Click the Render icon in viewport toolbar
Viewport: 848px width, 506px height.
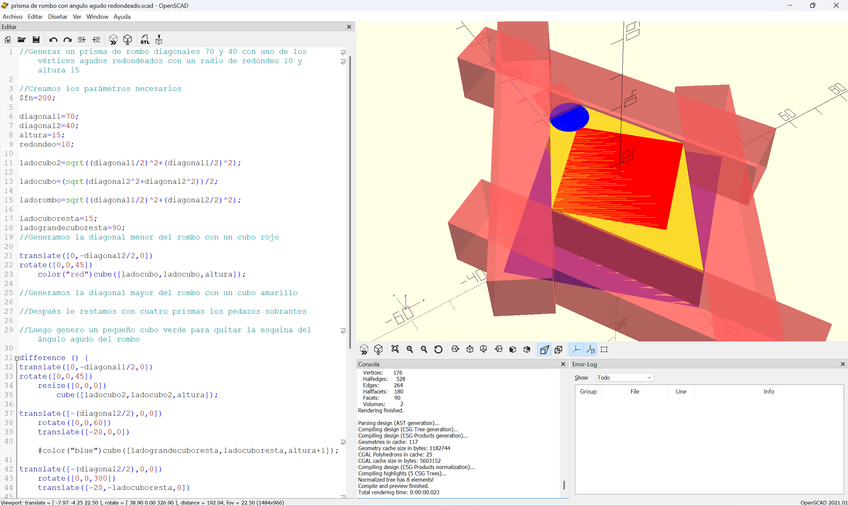pos(379,350)
